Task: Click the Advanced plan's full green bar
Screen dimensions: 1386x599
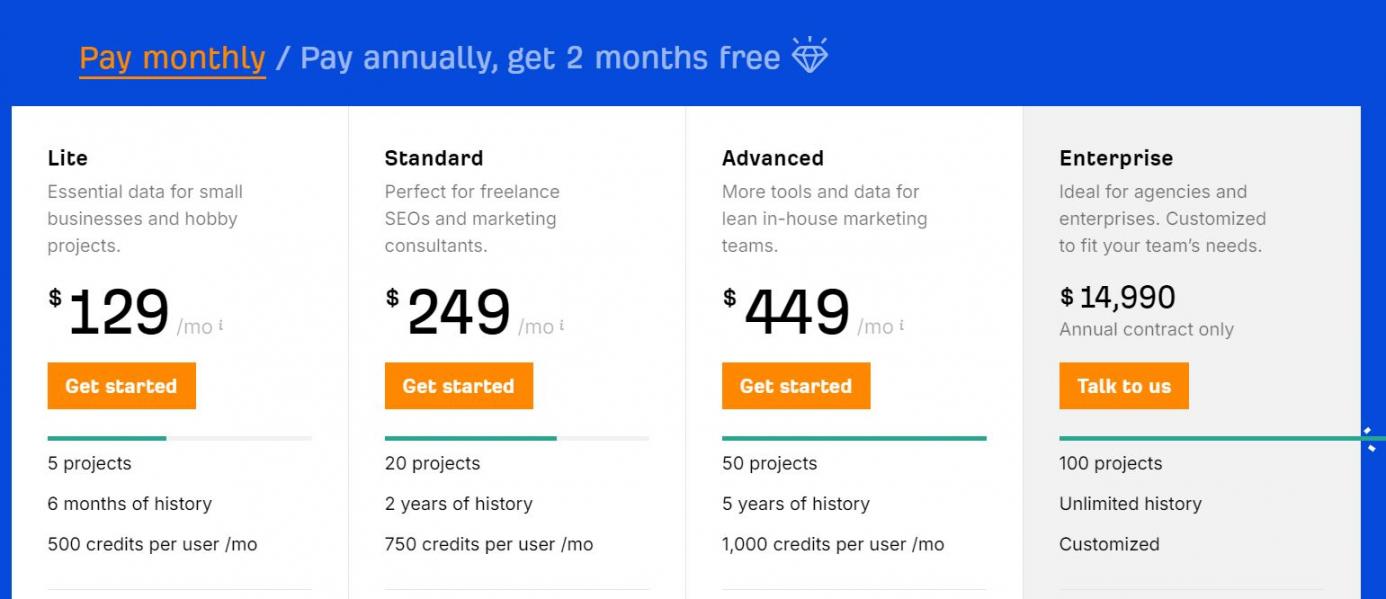Action: point(854,438)
